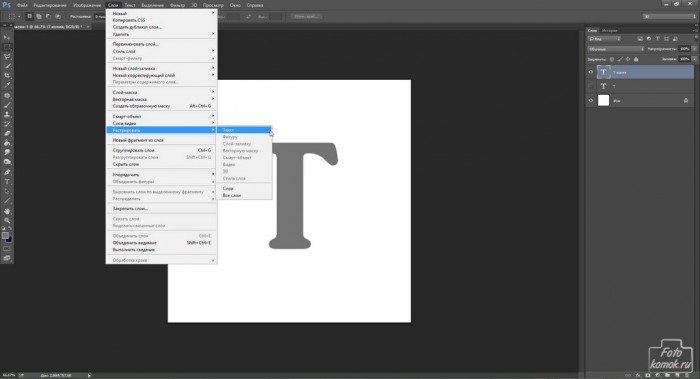
Task: Select the Path Selection tool
Action: (x=7, y=192)
